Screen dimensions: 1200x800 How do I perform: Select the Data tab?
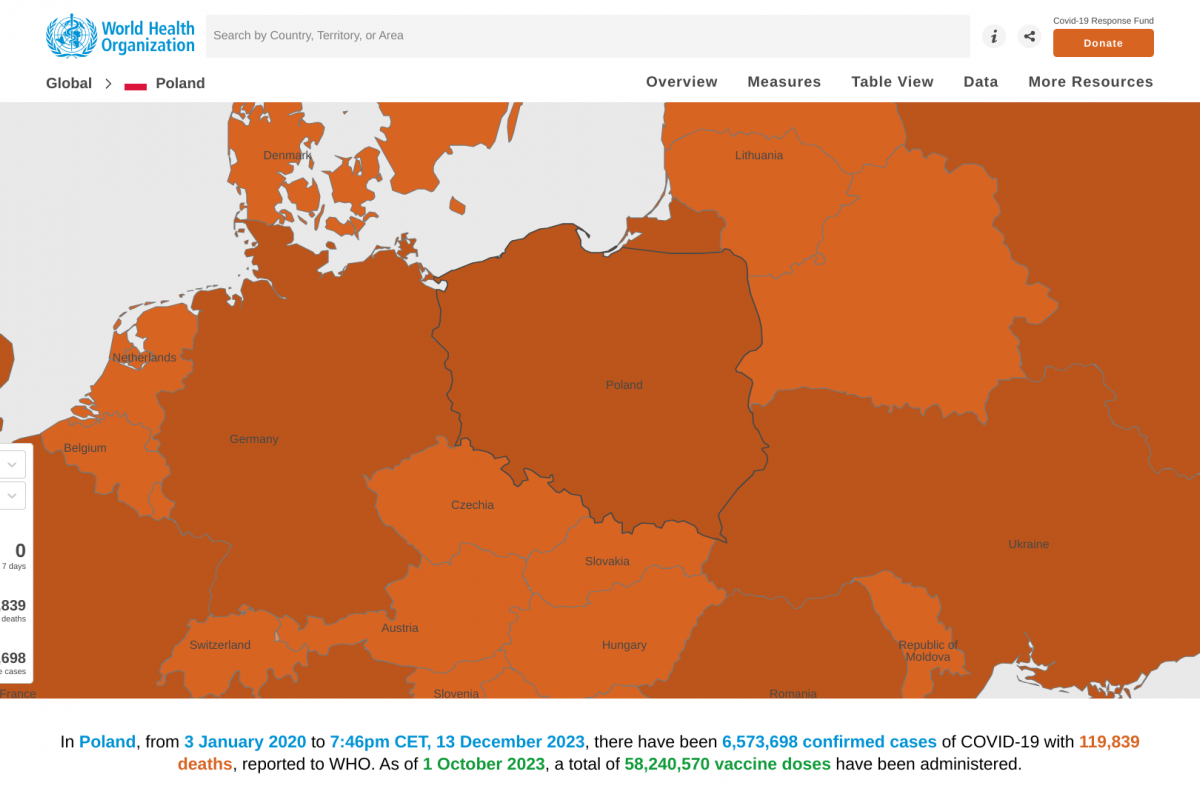click(x=980, y=82)
